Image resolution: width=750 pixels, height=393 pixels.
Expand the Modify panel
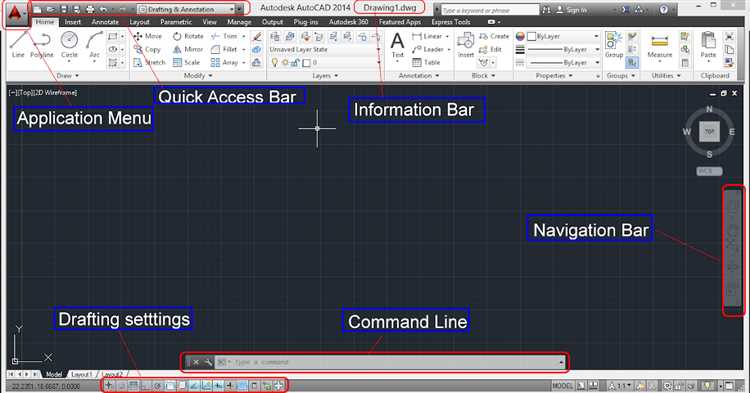coord(198,76)
